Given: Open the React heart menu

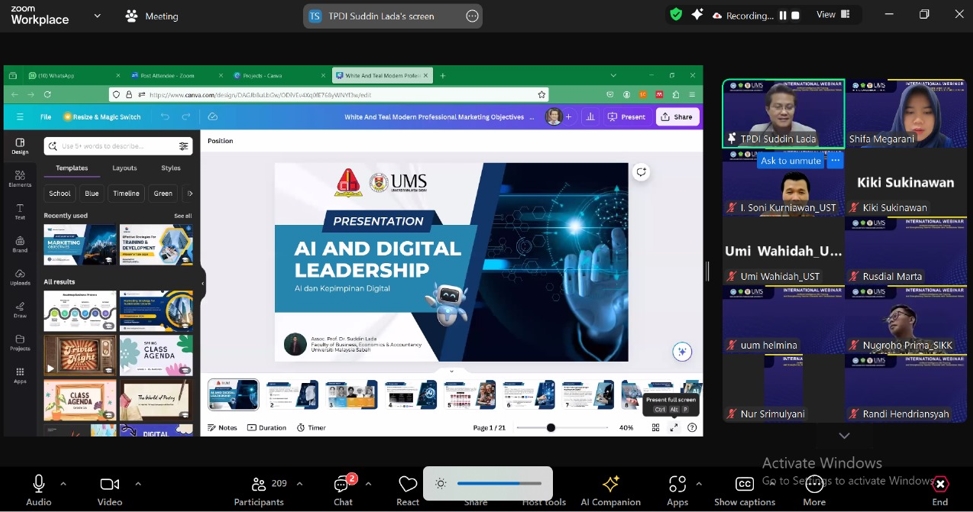Looking at the screenshot, I should pyautogui.click(x=408, y=490).
